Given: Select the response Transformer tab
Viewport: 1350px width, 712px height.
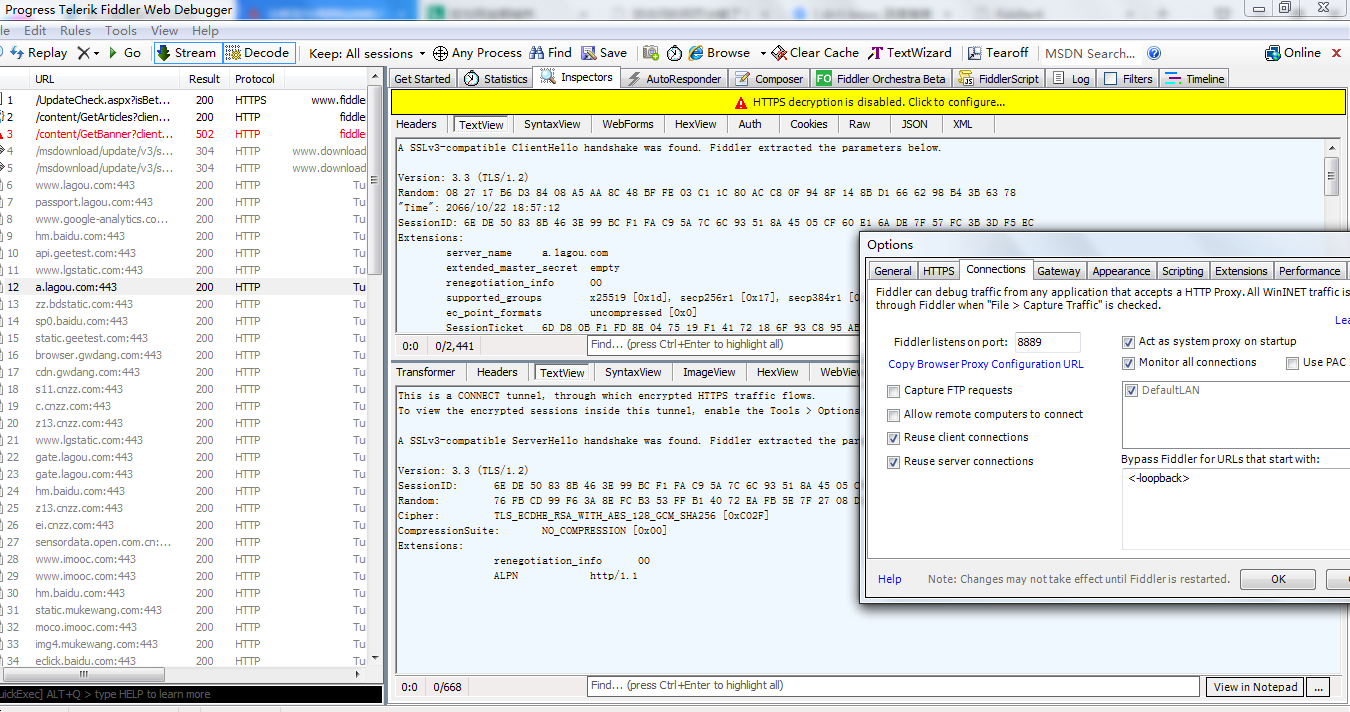Looking at the screenshot, I should (x=426, y=372).
